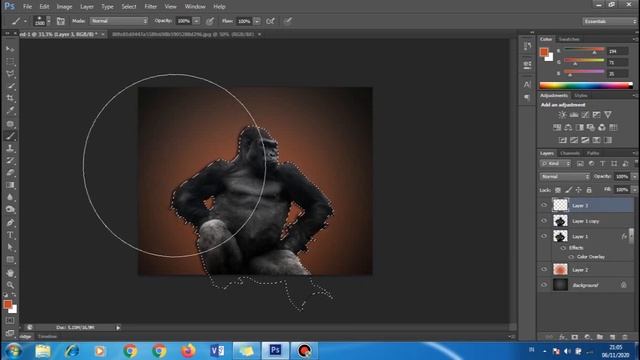This screenshot has width=640, height=360.
Task: Open painting Mode dropdown in options bar
Action: point(119,21)
